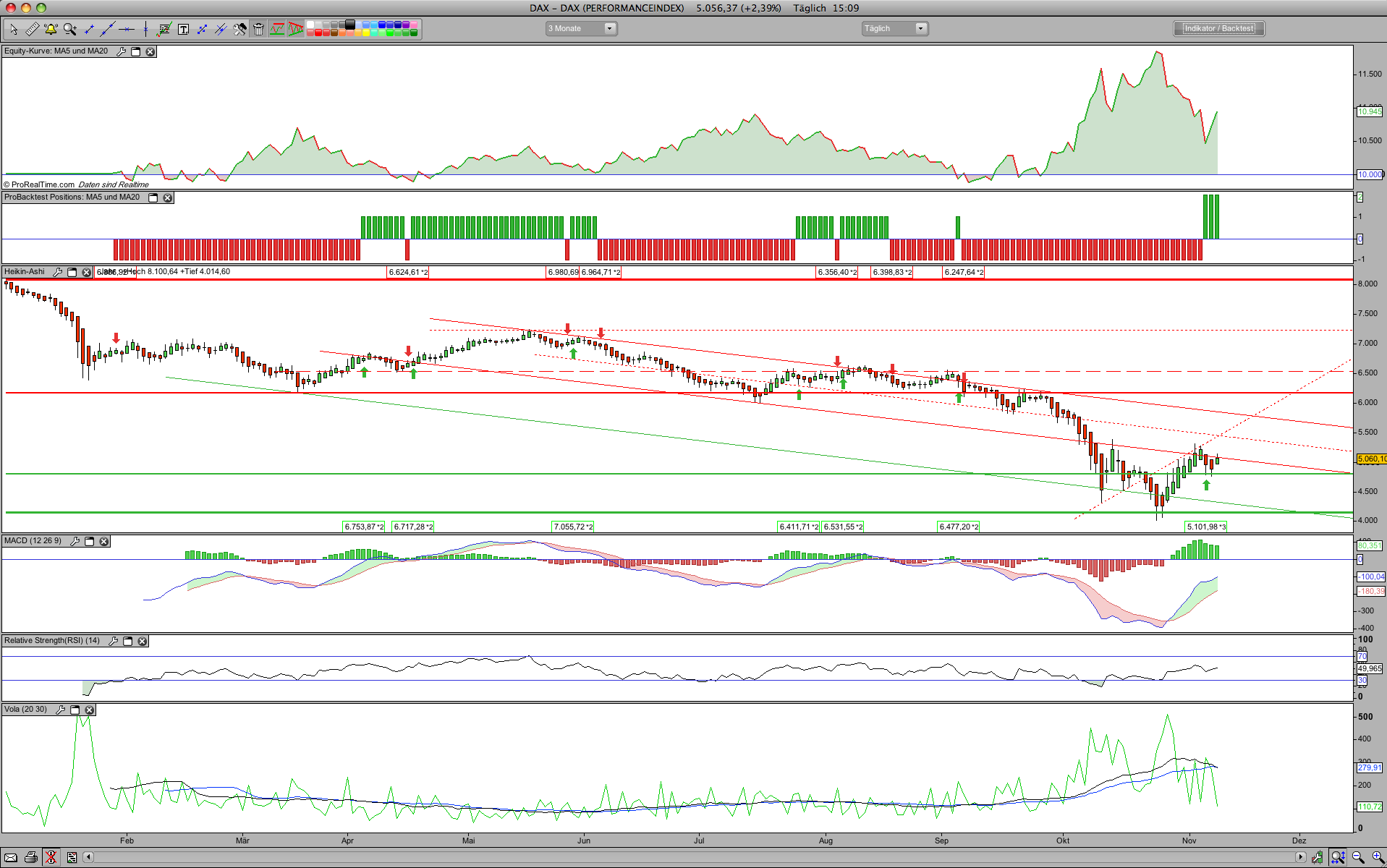Toggle the red crossed-out icon in status bar
This screenshot has width=1387, height=868.
pyautogui.click(x=51, y=857)
